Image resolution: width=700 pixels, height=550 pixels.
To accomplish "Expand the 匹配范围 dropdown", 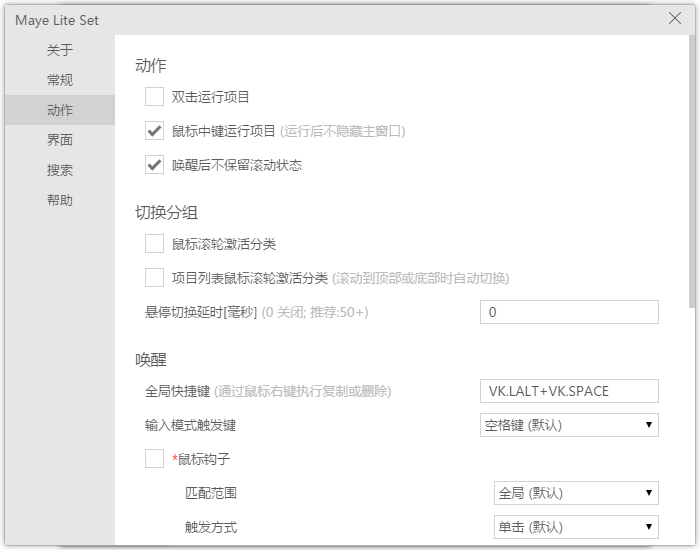I will click(576, 493).
